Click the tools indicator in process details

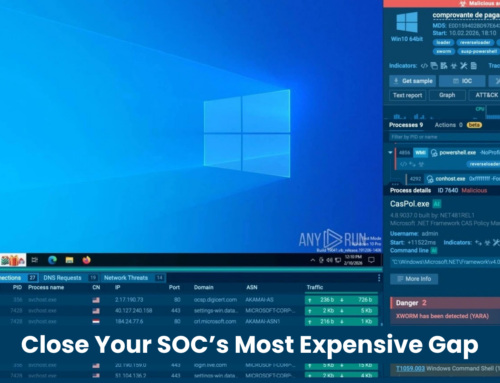pos(496,243)
